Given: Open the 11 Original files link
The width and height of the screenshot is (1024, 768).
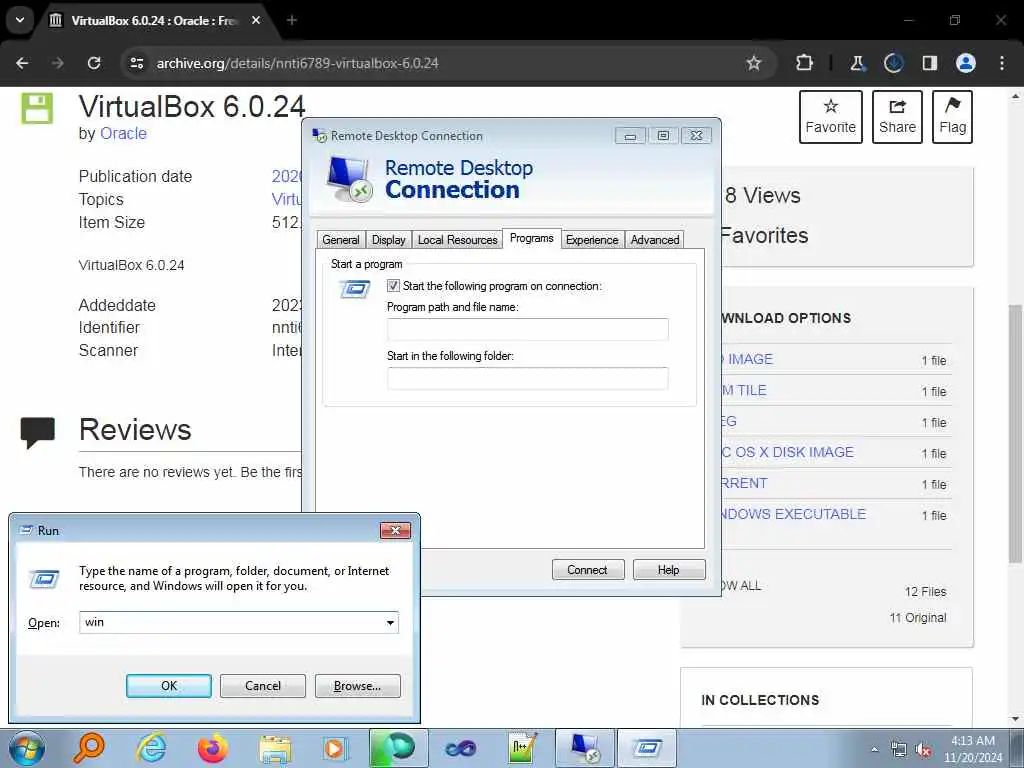Looking at the screenshot, I should click(918, 618).
